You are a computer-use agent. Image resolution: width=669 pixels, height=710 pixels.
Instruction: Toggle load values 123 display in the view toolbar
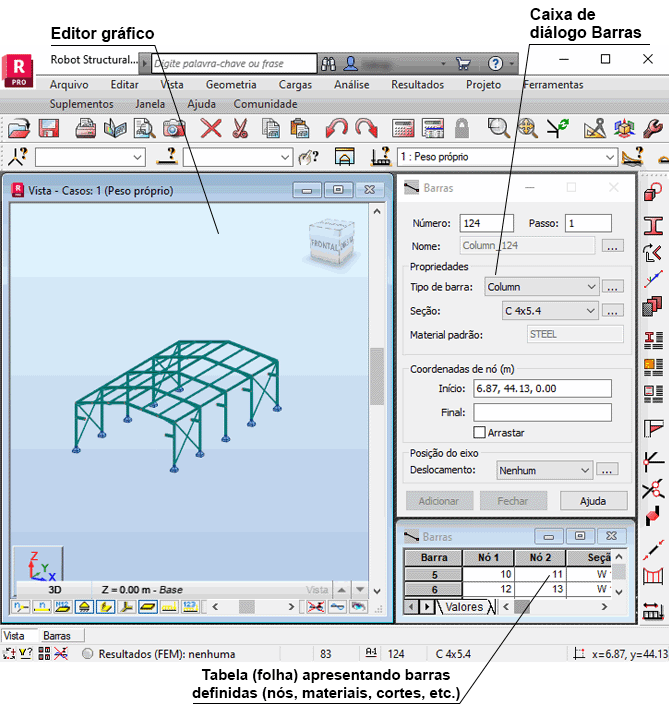191,607
